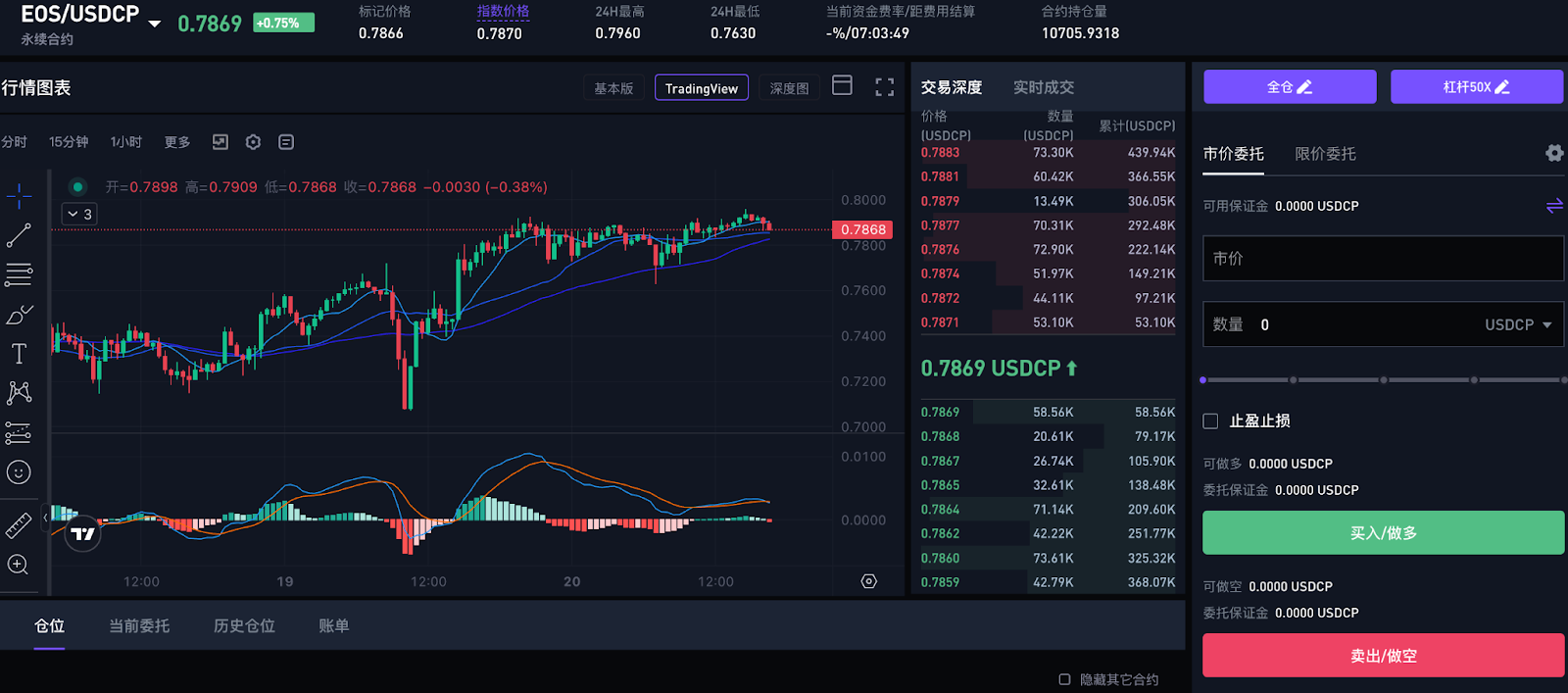The height and width of the screenshot is (693, 1568).
Task: Switch to the 深度图 depth chart
Action: [x=789, y=88]
